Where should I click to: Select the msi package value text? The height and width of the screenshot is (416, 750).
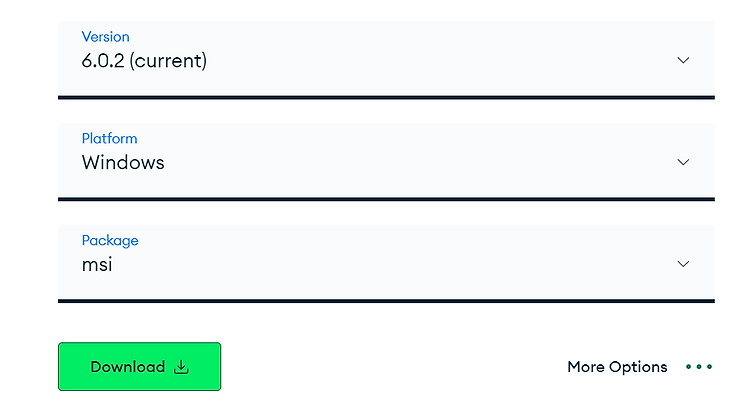coord(97,264)
